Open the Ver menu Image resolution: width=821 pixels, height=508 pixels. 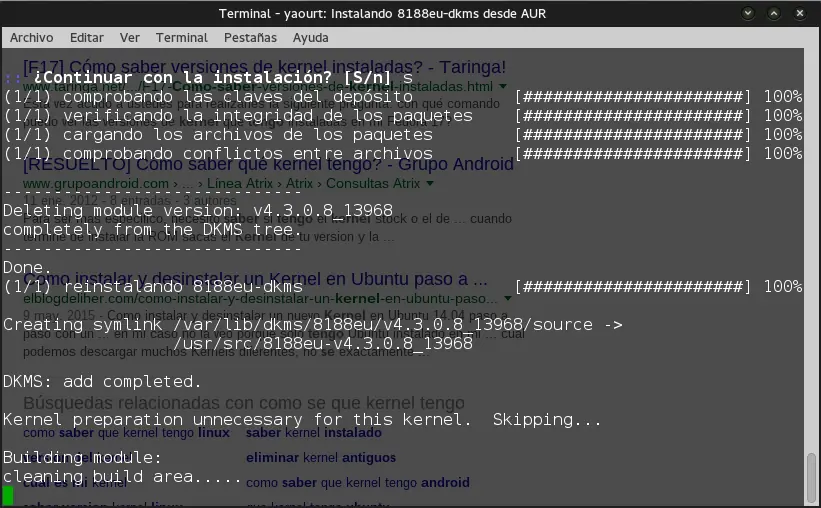click(129, 38)
